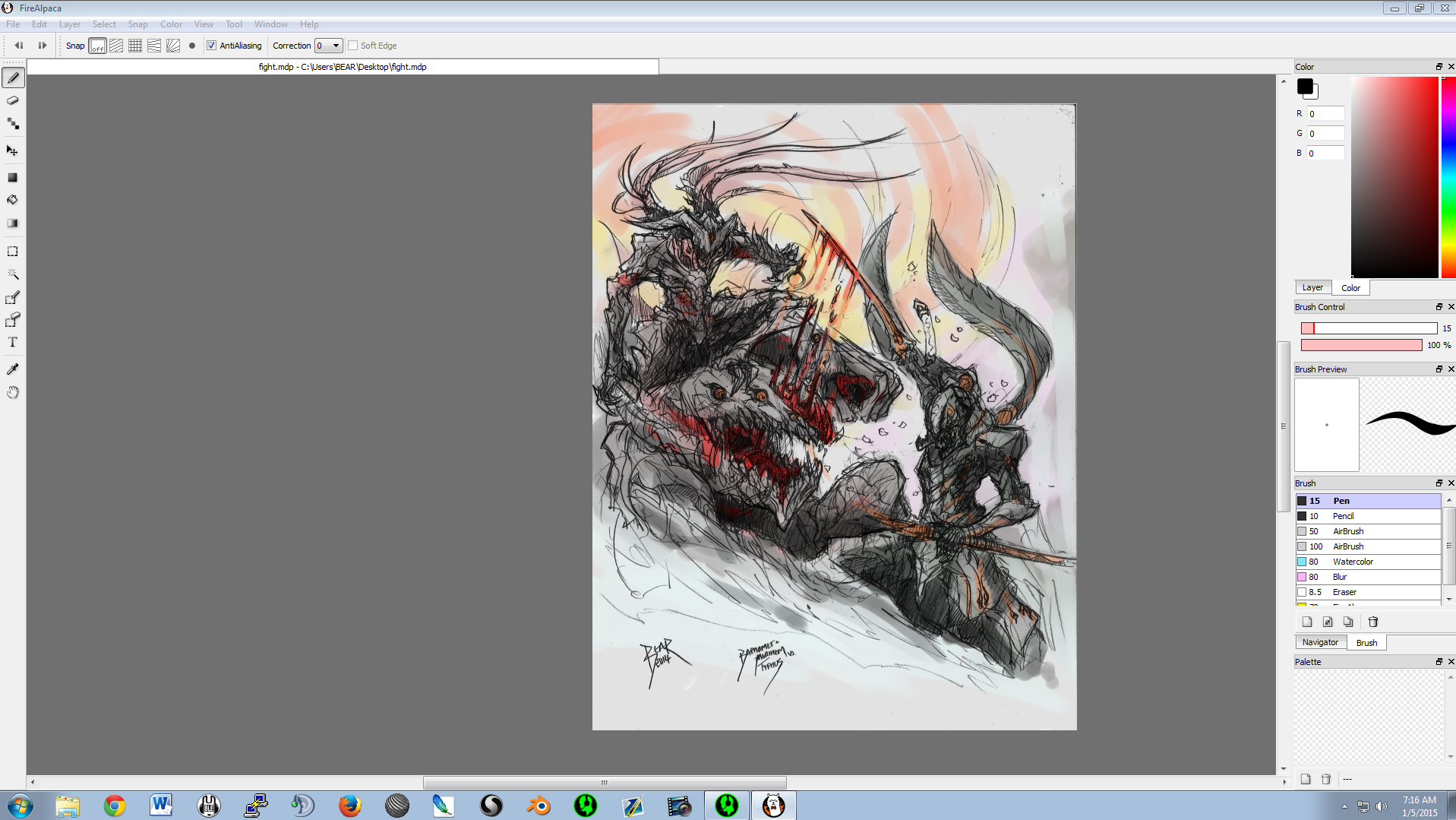The height and width of the screenshot is (820, 1456).
Task: Select the Blur brush
Action: coord(1368,577)
